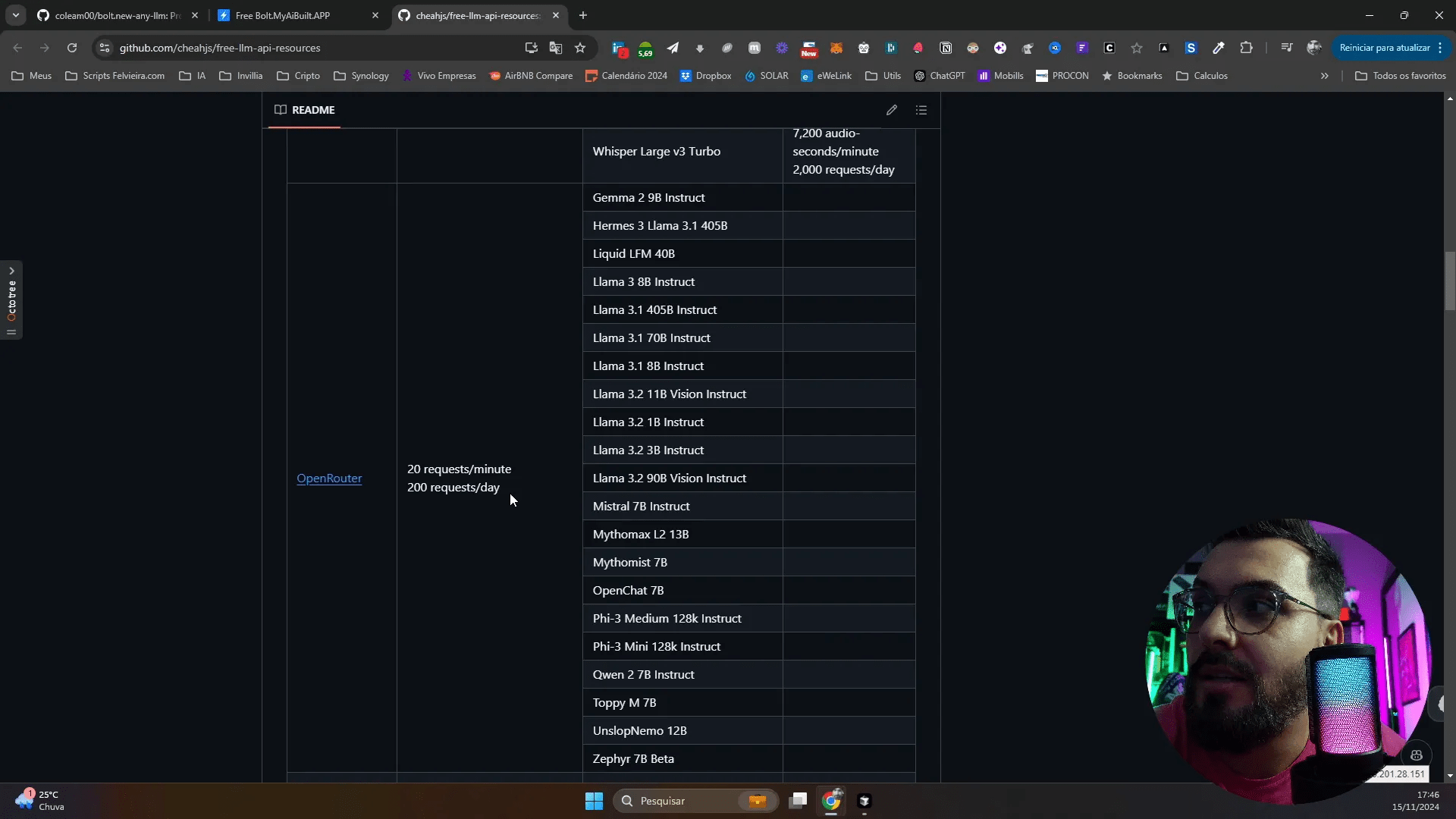Open Task View on the taskbar
Viewport: 1456px width, 819px height.
click(x=798, y=801)
